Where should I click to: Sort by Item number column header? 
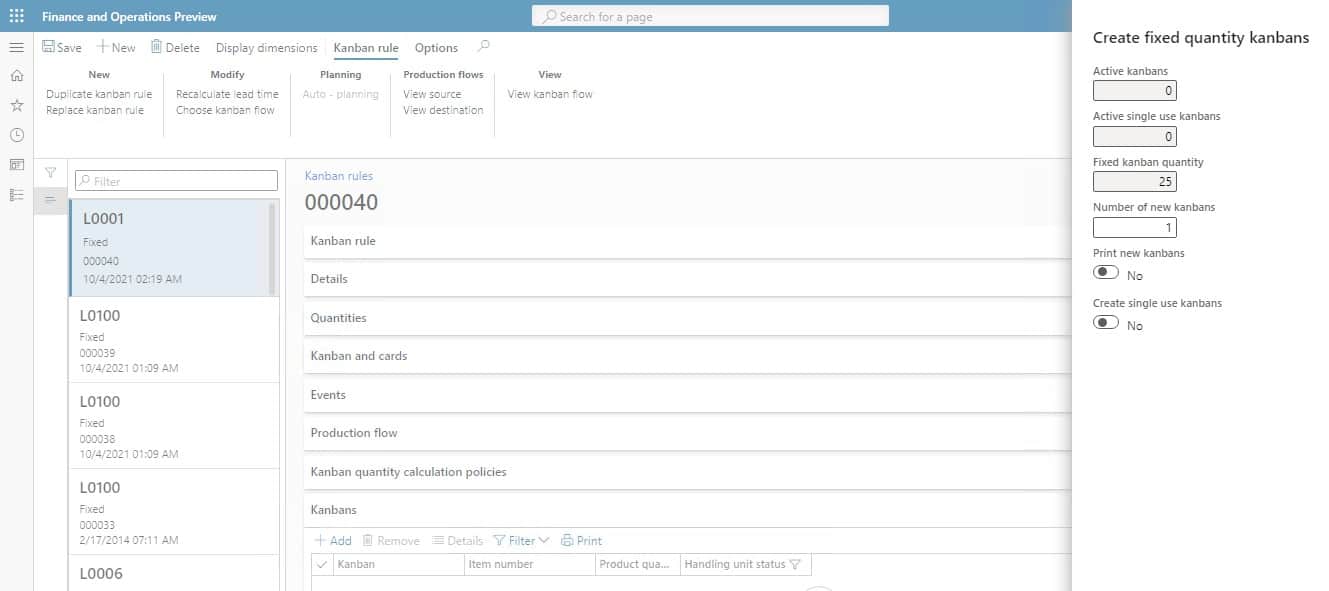pyautogui.click(x=530, y=564)
